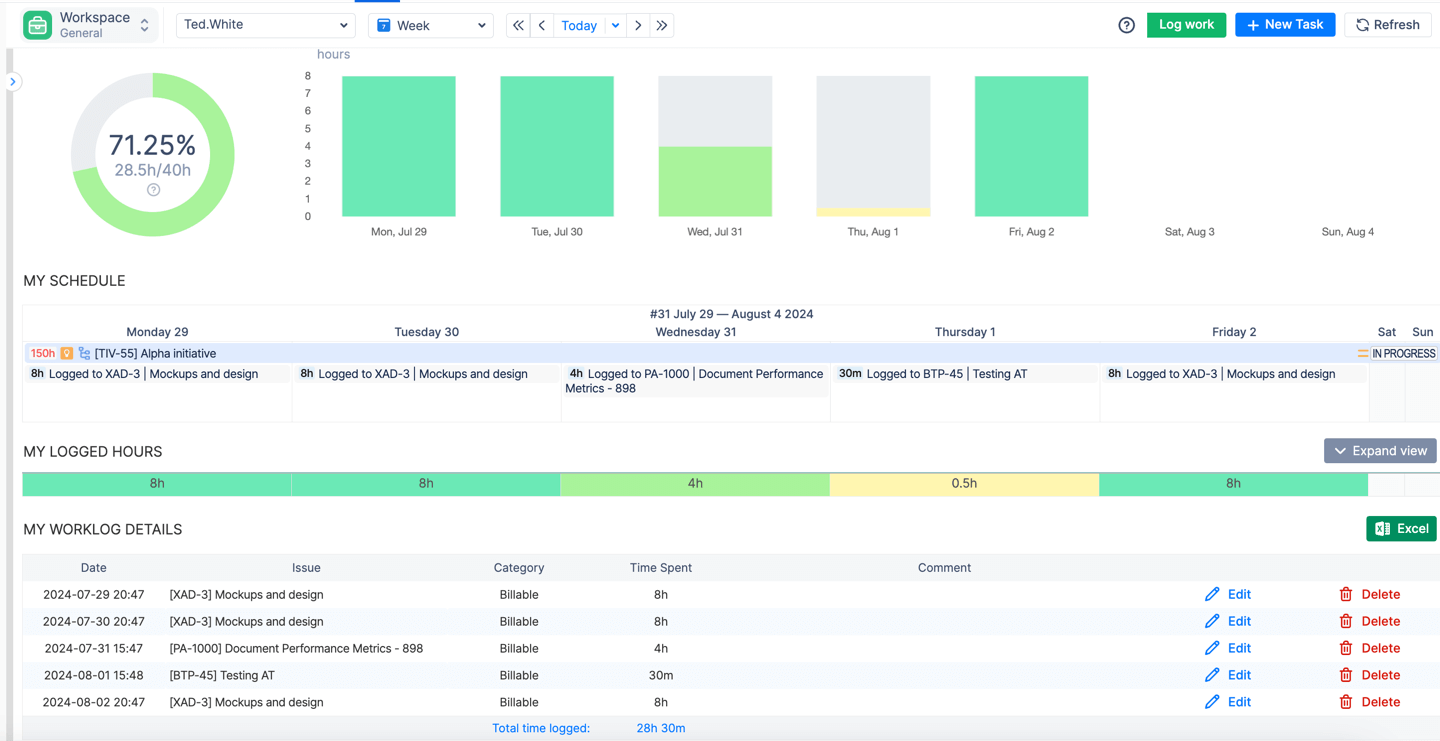1440x741 pixels.
Task: Go to previous week with left arrow
Action: [x=542, y=25]
